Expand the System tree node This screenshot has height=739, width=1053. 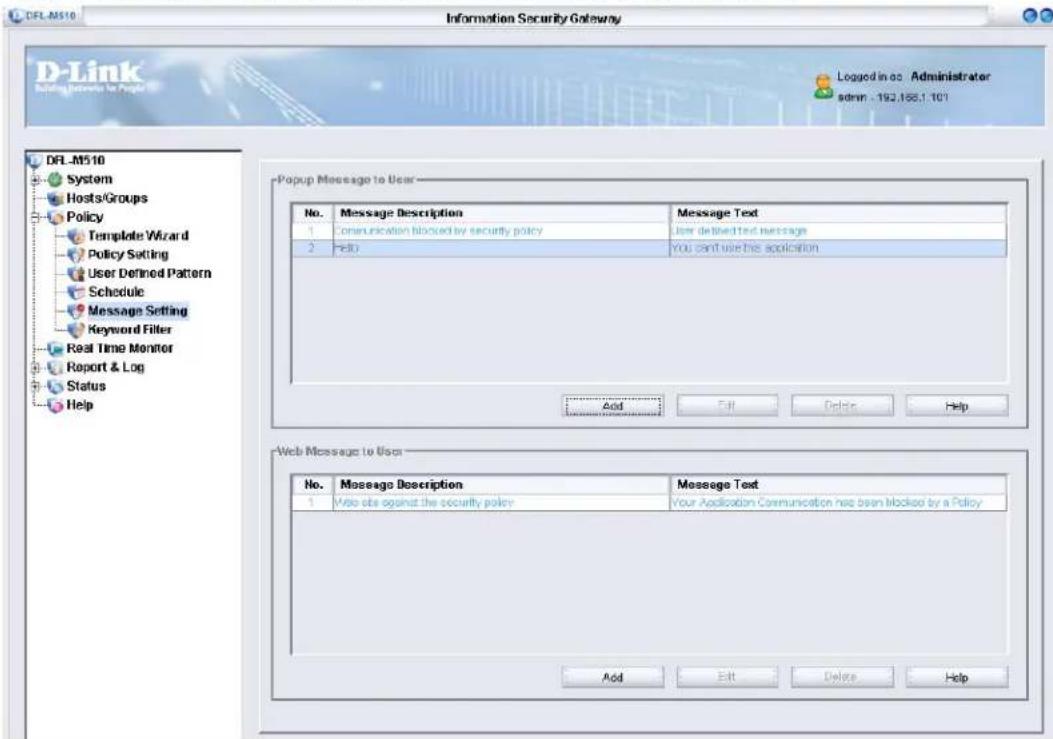coord(36,179)
